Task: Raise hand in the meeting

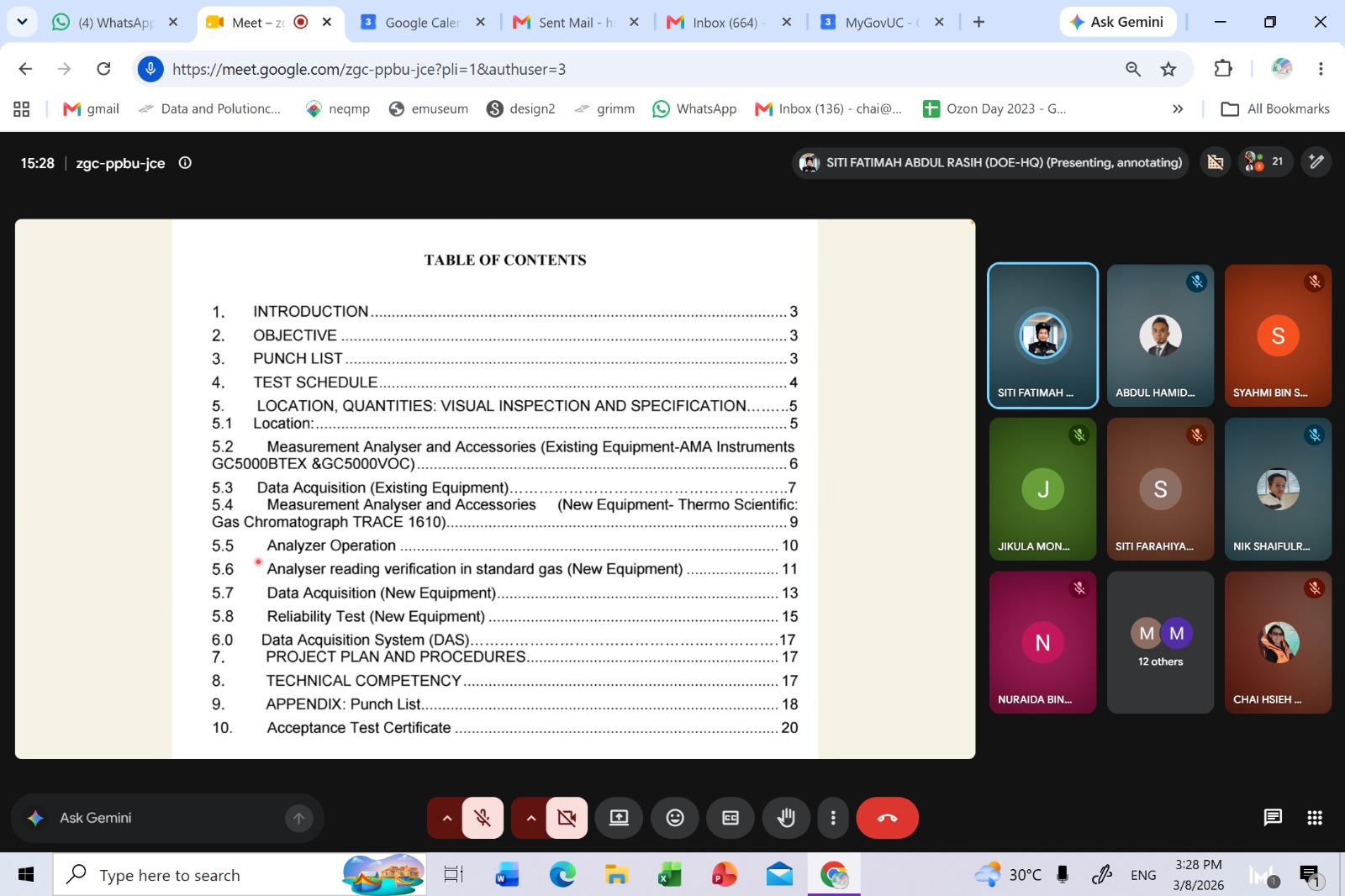Action: (786, 818)
